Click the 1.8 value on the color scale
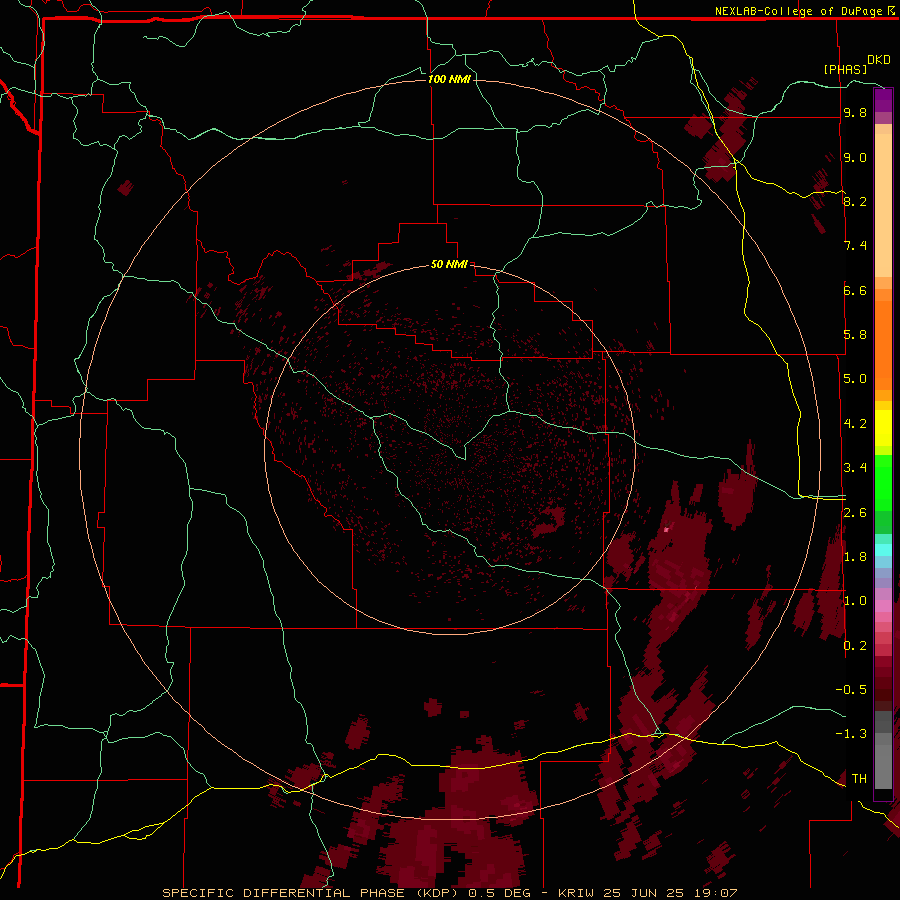Viewport: 900px width, 900px height. pos(855,557)
